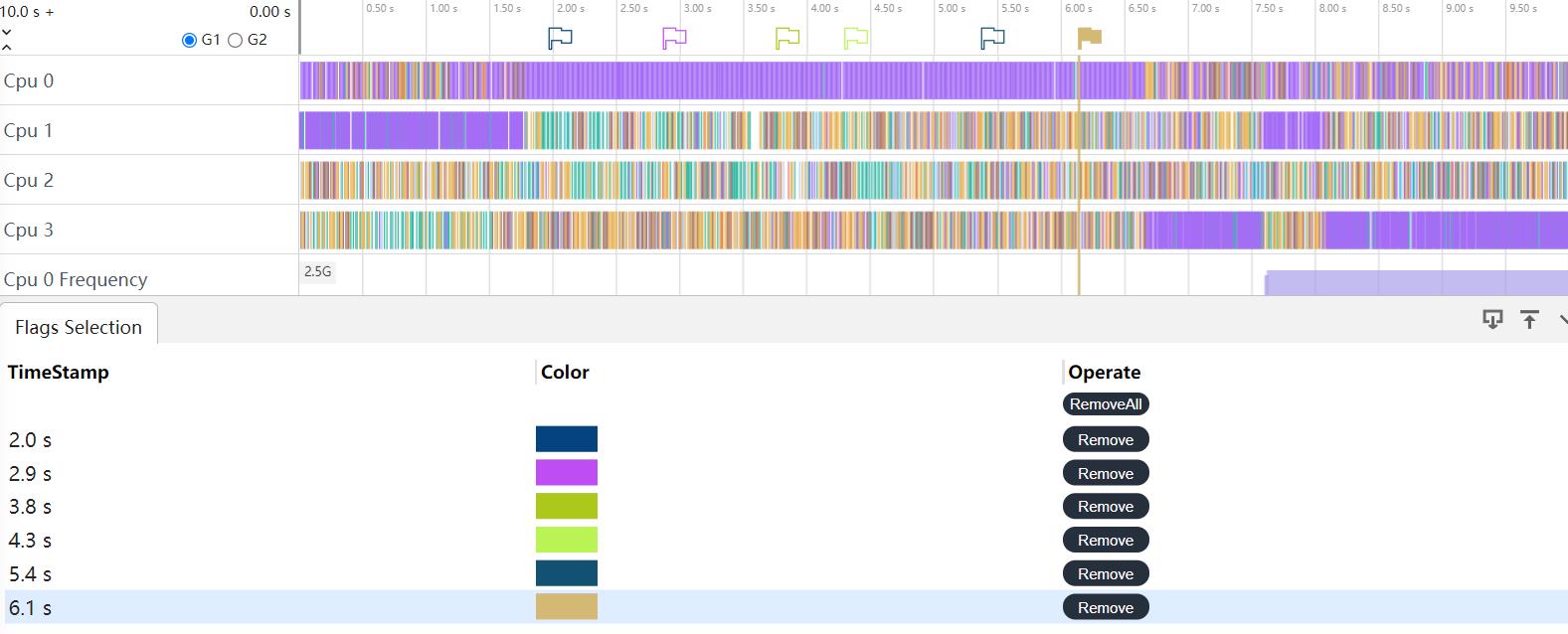The image size is (1568, 634).
Task: Click the olive green flag near 3.8 s
Action: 787,38
